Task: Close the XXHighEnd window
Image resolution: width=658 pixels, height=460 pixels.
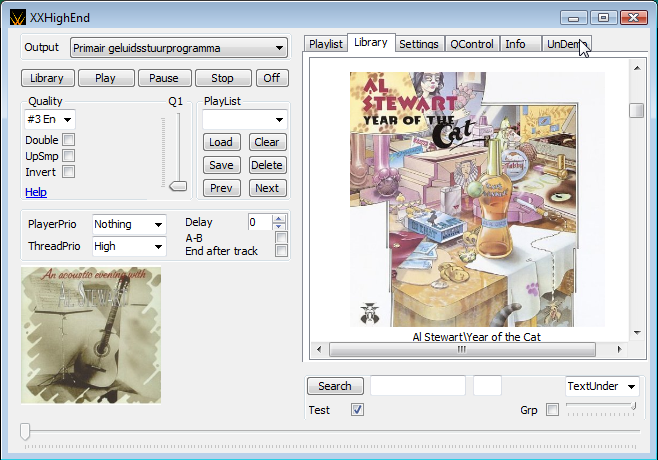Action: coord(633,18)
